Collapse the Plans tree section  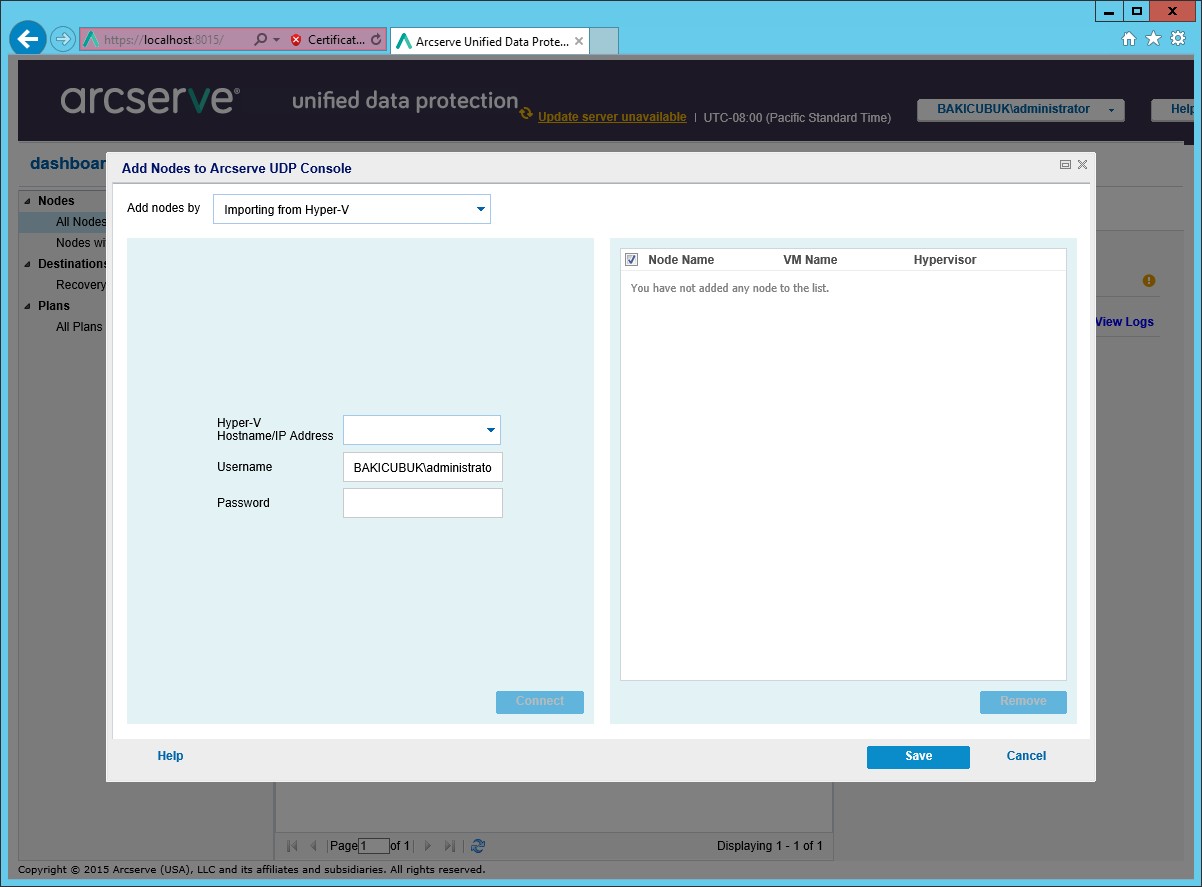tap(28, 306)
